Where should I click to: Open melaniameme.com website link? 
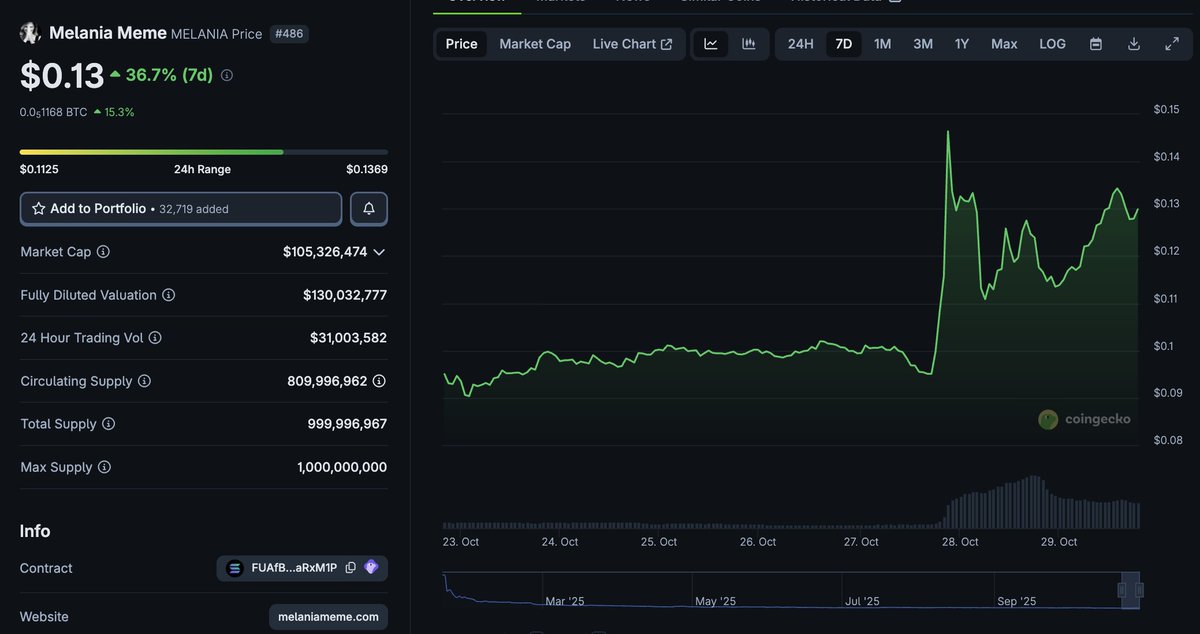click(x=328, y=617)
